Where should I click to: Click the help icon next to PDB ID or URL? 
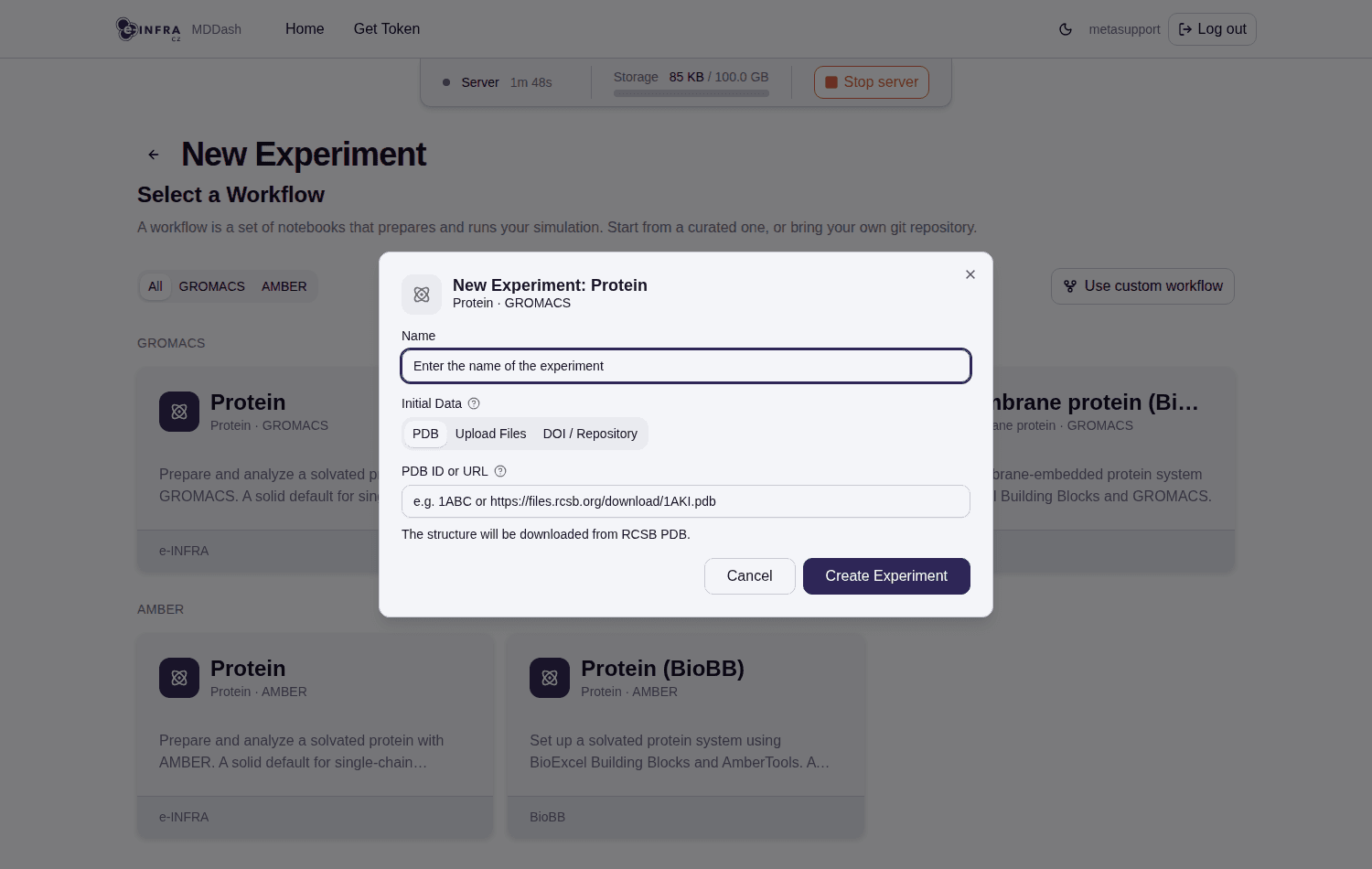[x=500, y=471]
